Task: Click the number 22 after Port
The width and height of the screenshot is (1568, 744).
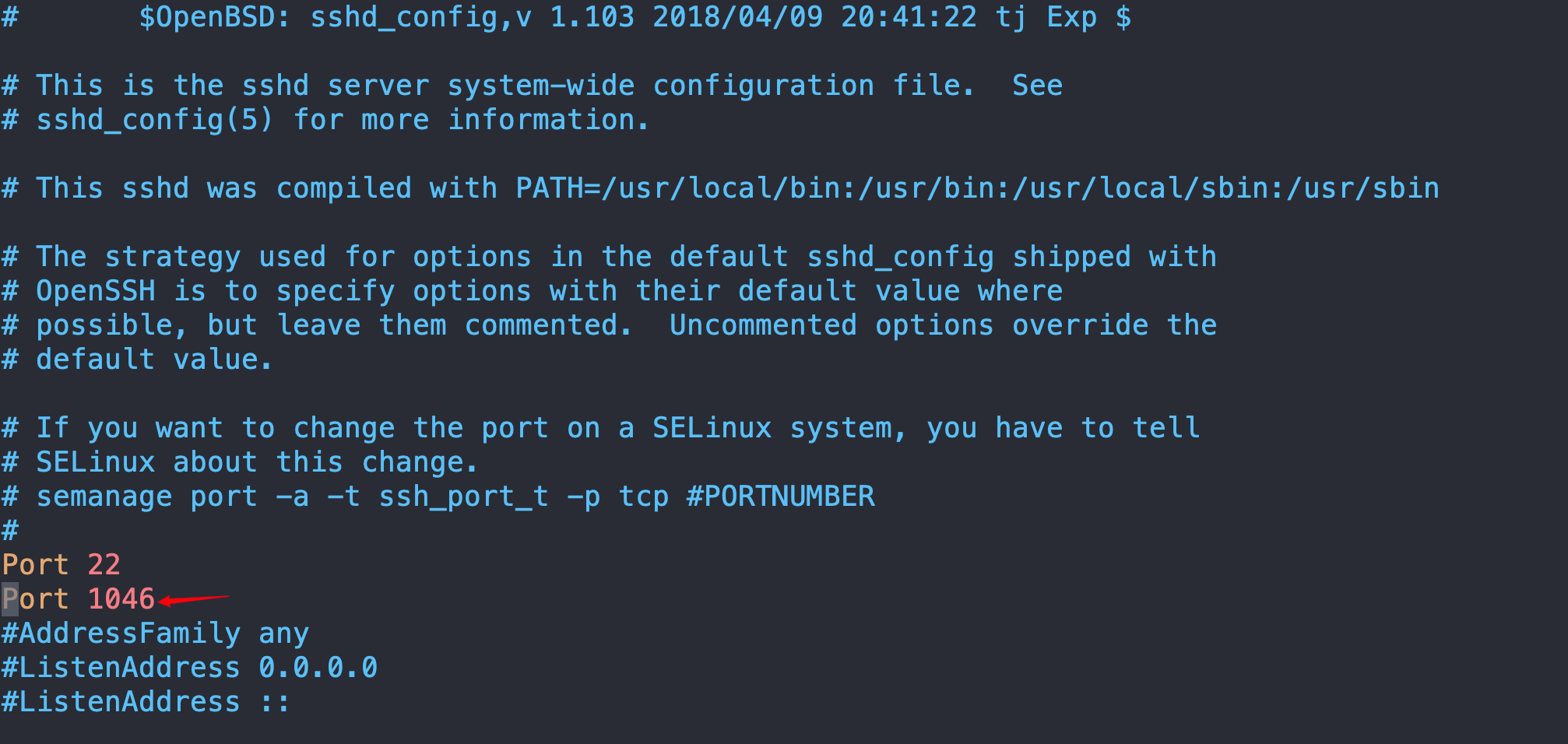Action: click(x=104, y=564)
